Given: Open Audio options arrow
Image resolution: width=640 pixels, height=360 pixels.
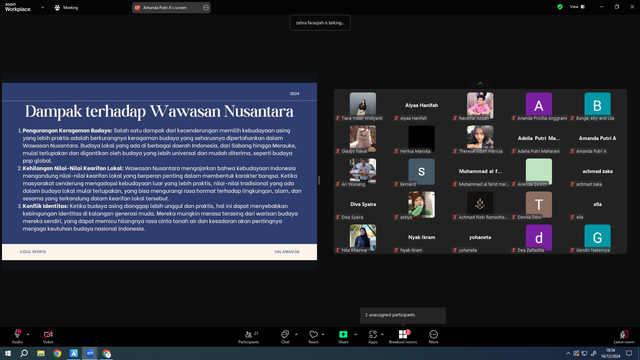Looking at the screenshot, I should [28, 334].
